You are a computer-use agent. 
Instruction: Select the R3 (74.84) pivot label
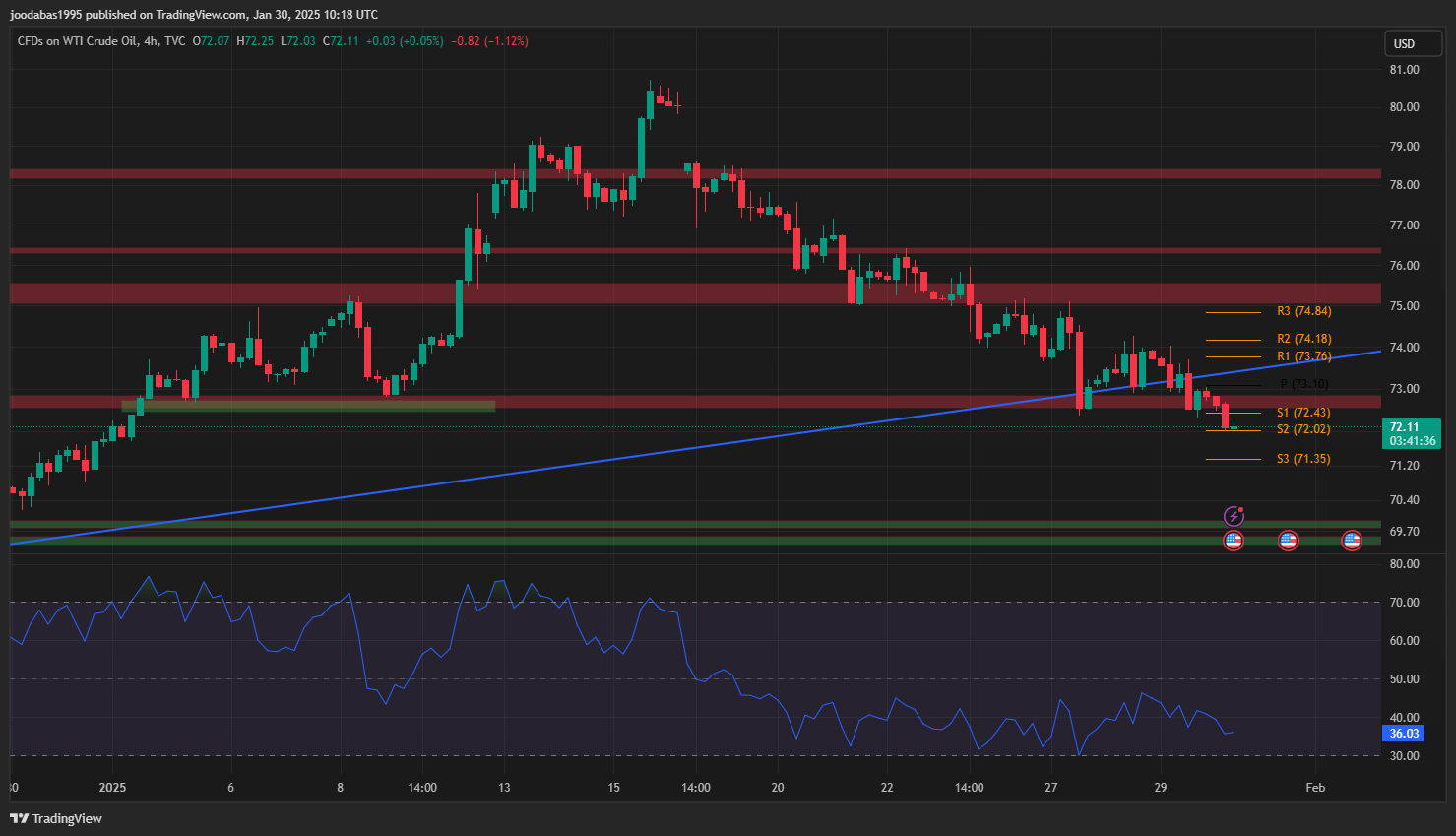(1303, 311)
